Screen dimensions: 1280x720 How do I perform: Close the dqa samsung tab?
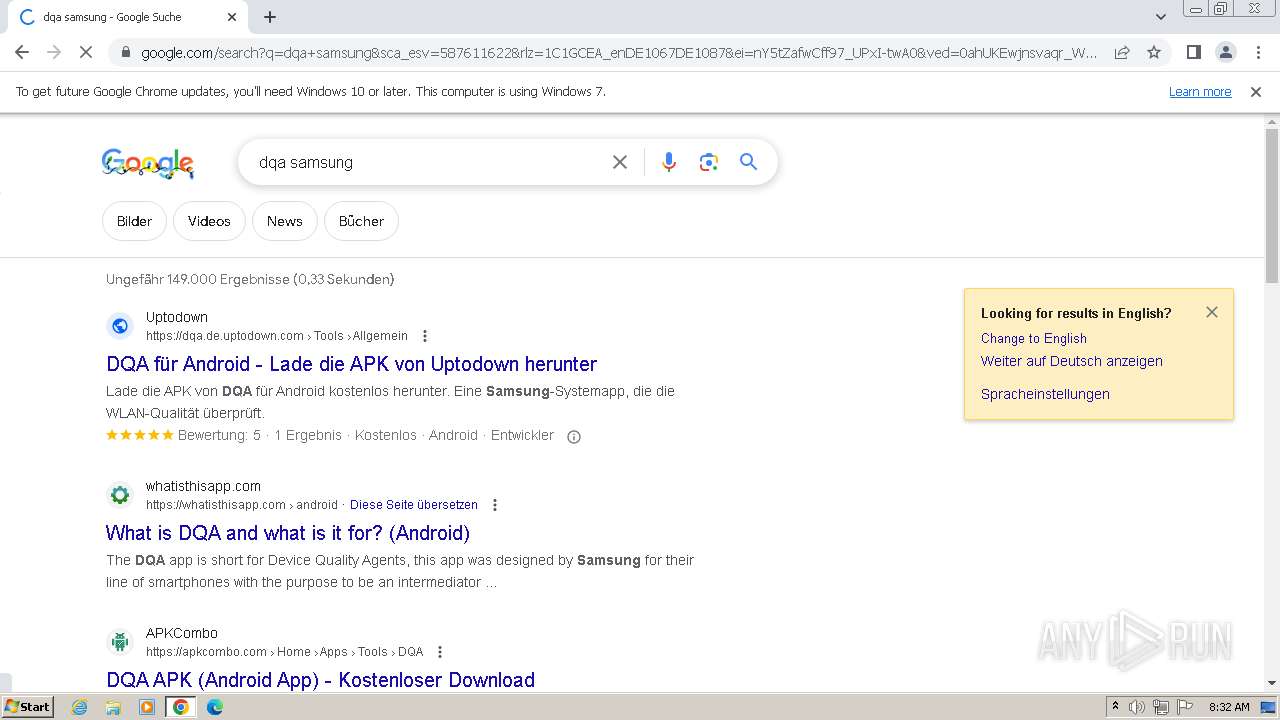[232, 17]
